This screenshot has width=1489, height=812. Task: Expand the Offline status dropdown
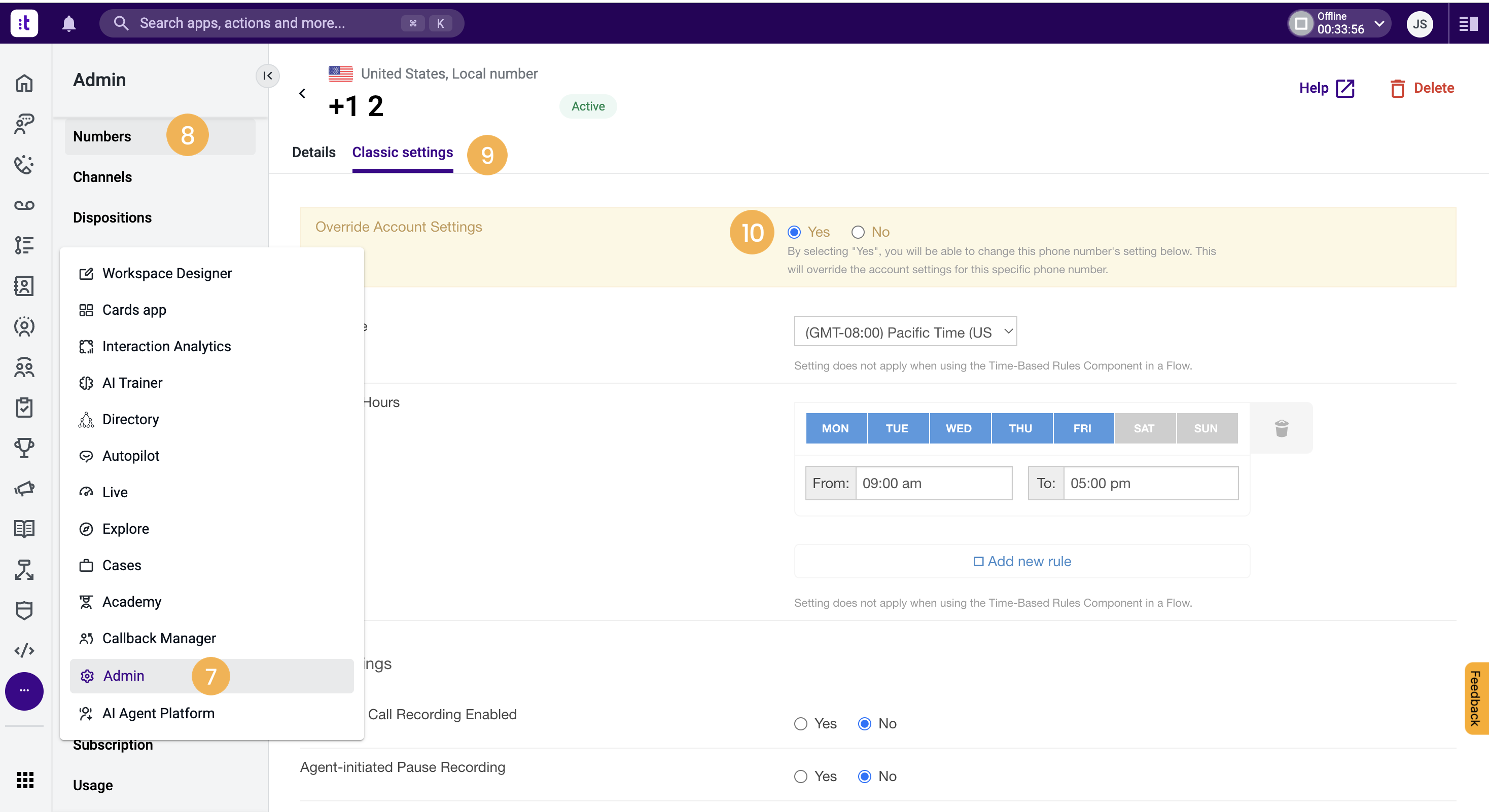(1379, 23)
